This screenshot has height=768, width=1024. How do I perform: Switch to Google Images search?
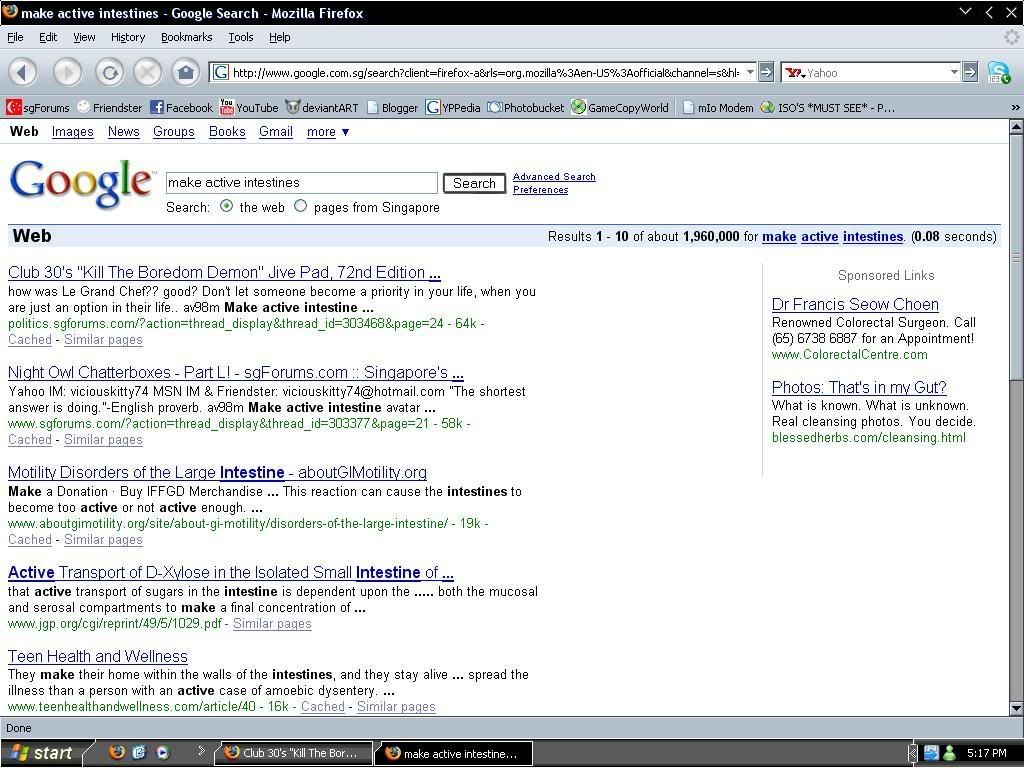pos(72,132)
